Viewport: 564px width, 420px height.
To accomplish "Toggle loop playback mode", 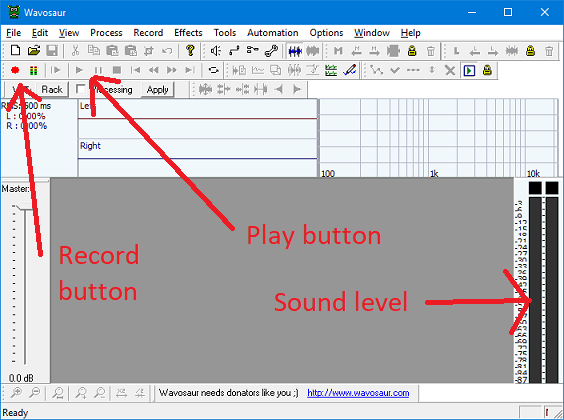I will (x=214, y=70).
